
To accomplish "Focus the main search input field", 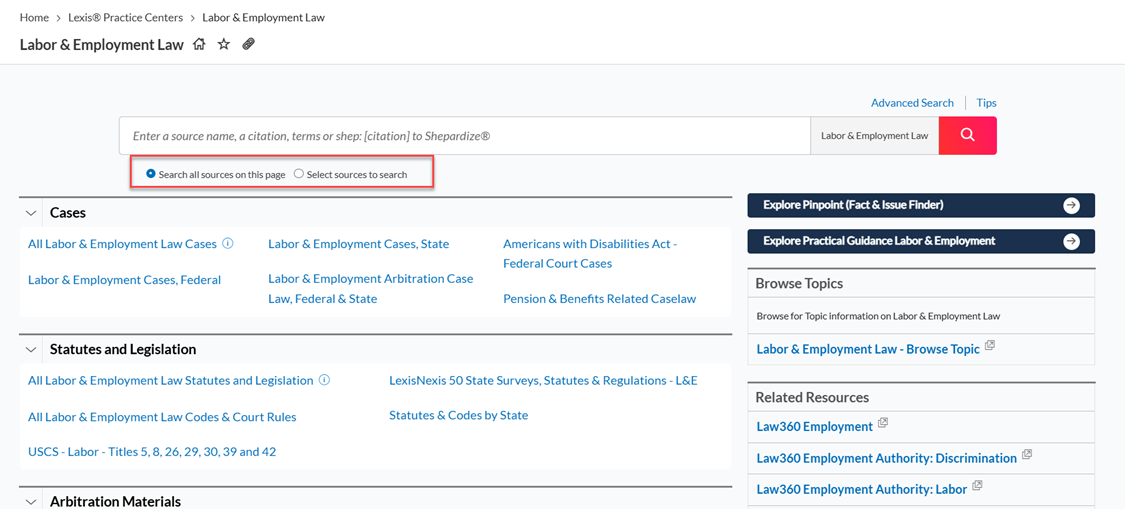I will pyautogui.click(x=465, y=135).
